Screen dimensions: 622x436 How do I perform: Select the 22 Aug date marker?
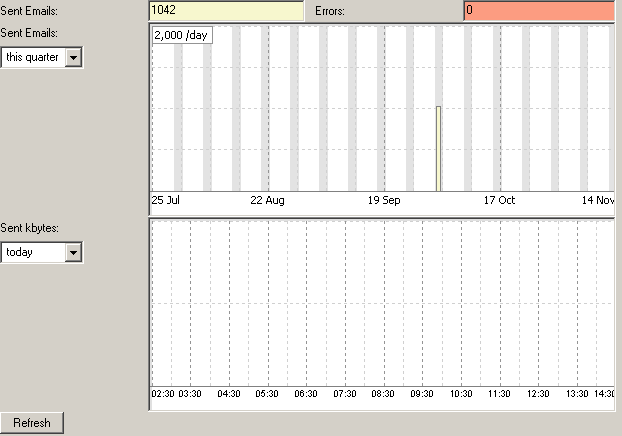point(267,200)
